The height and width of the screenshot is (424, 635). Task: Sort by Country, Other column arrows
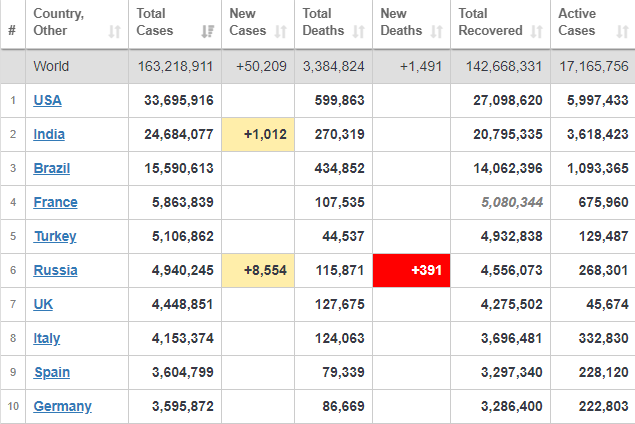[x=115, y=31]
